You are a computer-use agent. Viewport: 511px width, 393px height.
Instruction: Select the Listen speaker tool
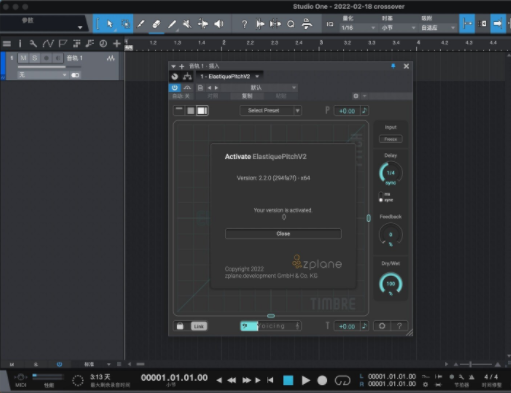[218, 24]
